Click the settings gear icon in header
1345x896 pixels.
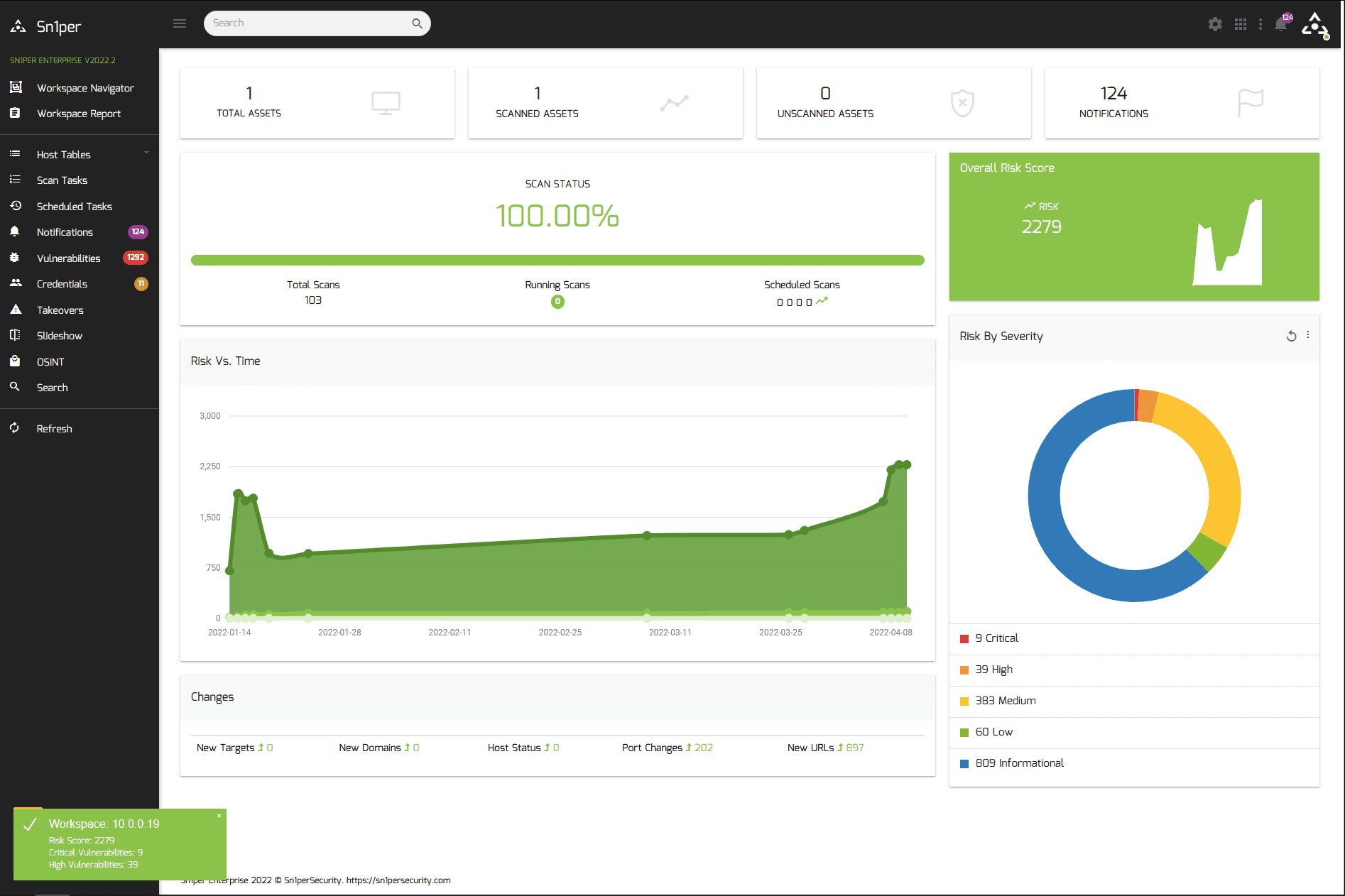(x=1215, y=24)
